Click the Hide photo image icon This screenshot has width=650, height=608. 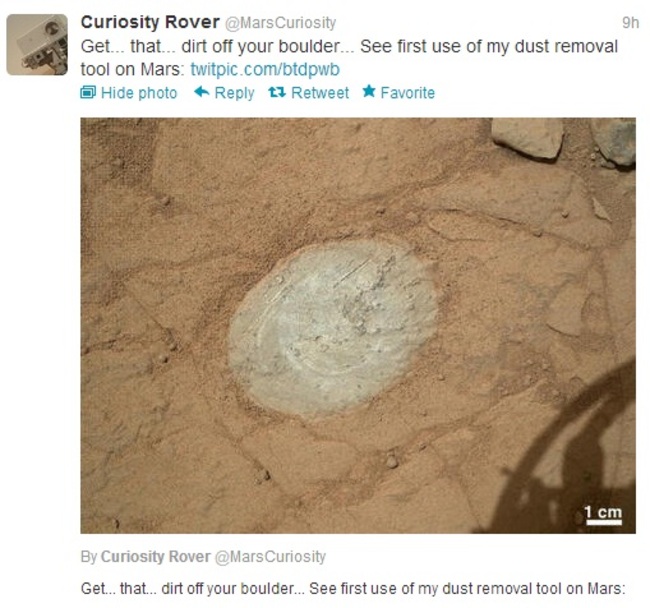click(88, 92)
